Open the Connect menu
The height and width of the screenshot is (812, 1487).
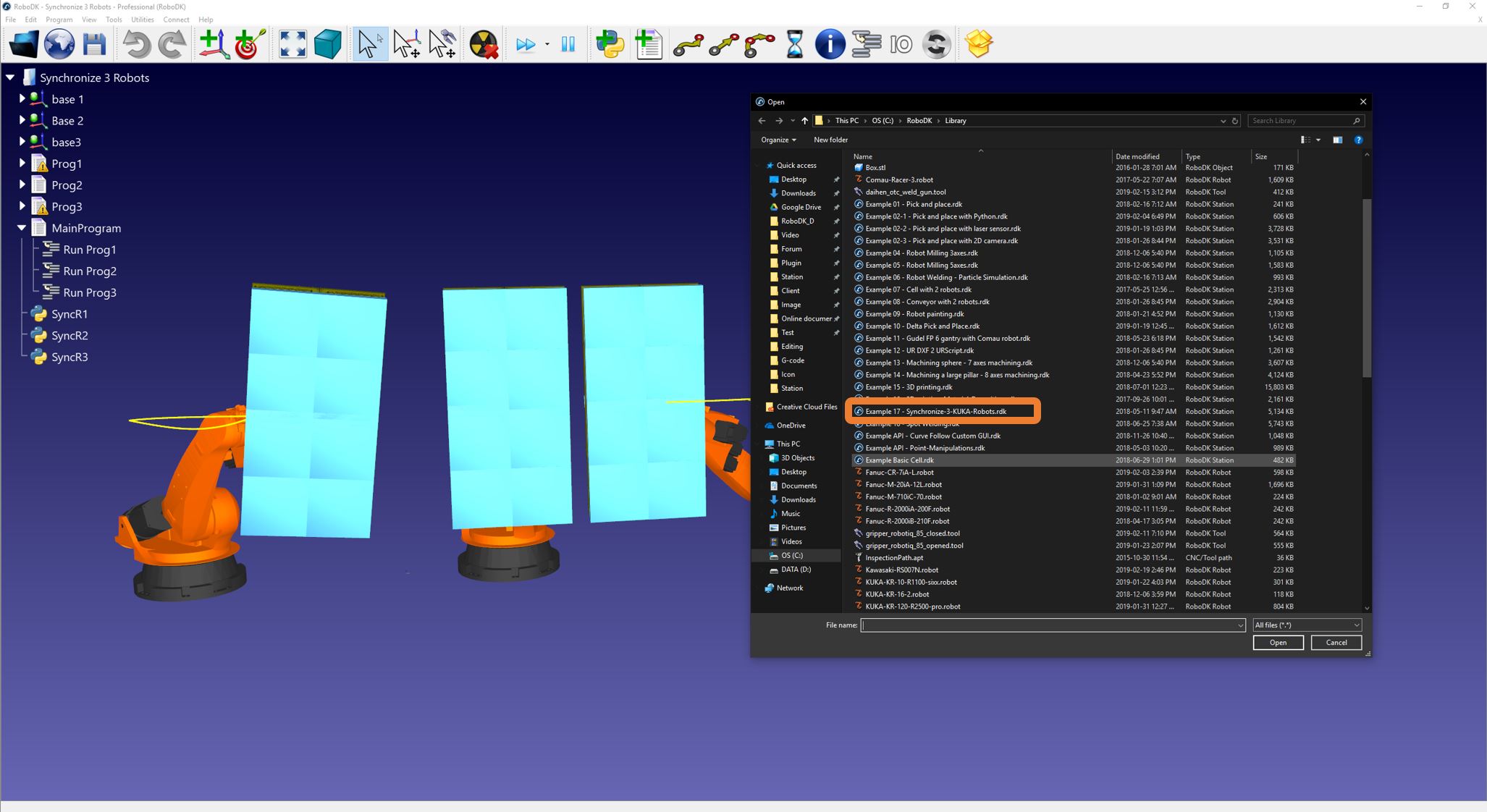(176, 20)
